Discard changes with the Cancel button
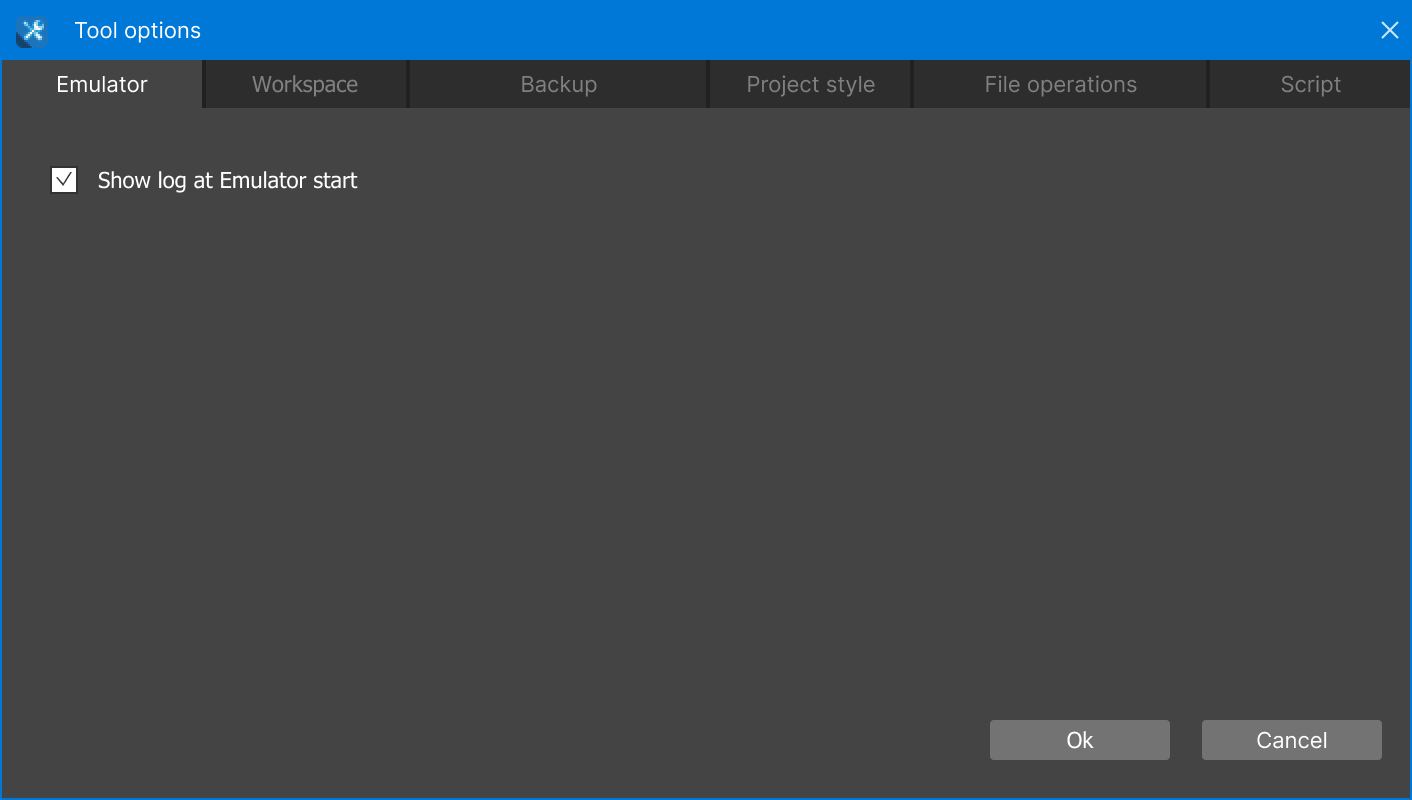The height and width of the screenshot is (800, 1412). click(x=1291, y=740)
